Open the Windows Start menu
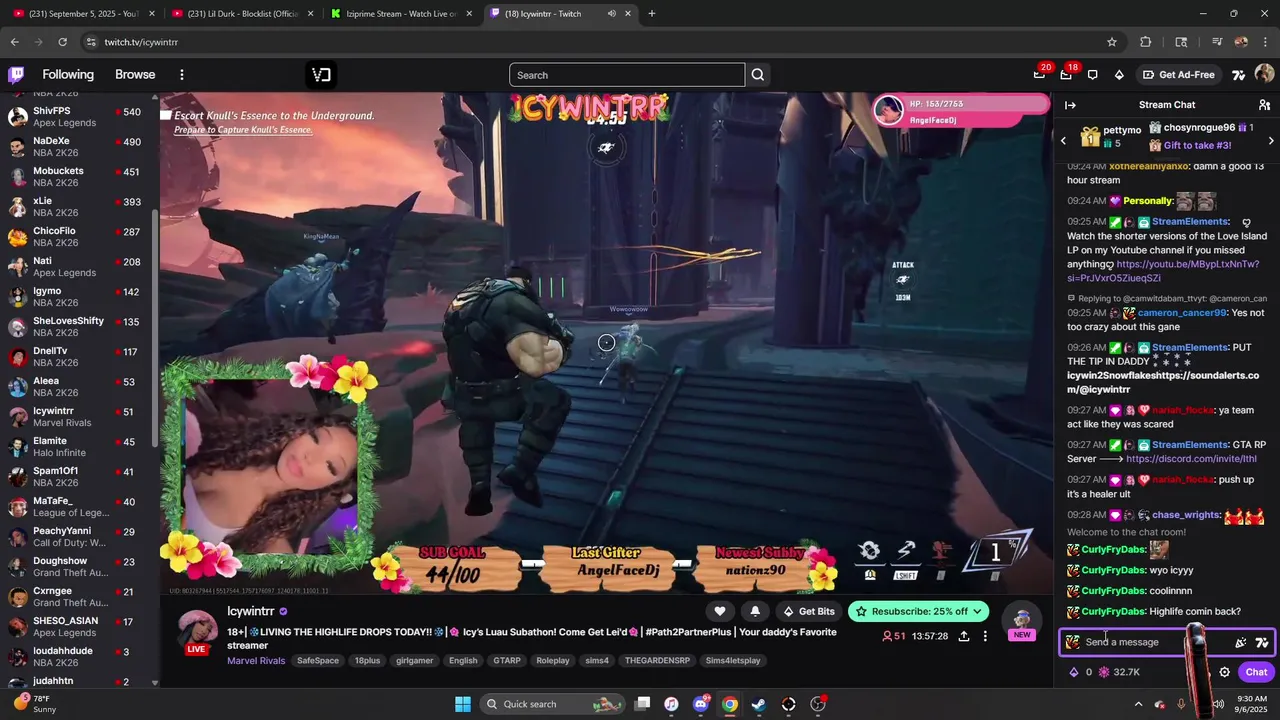The width and height of the screenshot is (1280, 720). 463,704
